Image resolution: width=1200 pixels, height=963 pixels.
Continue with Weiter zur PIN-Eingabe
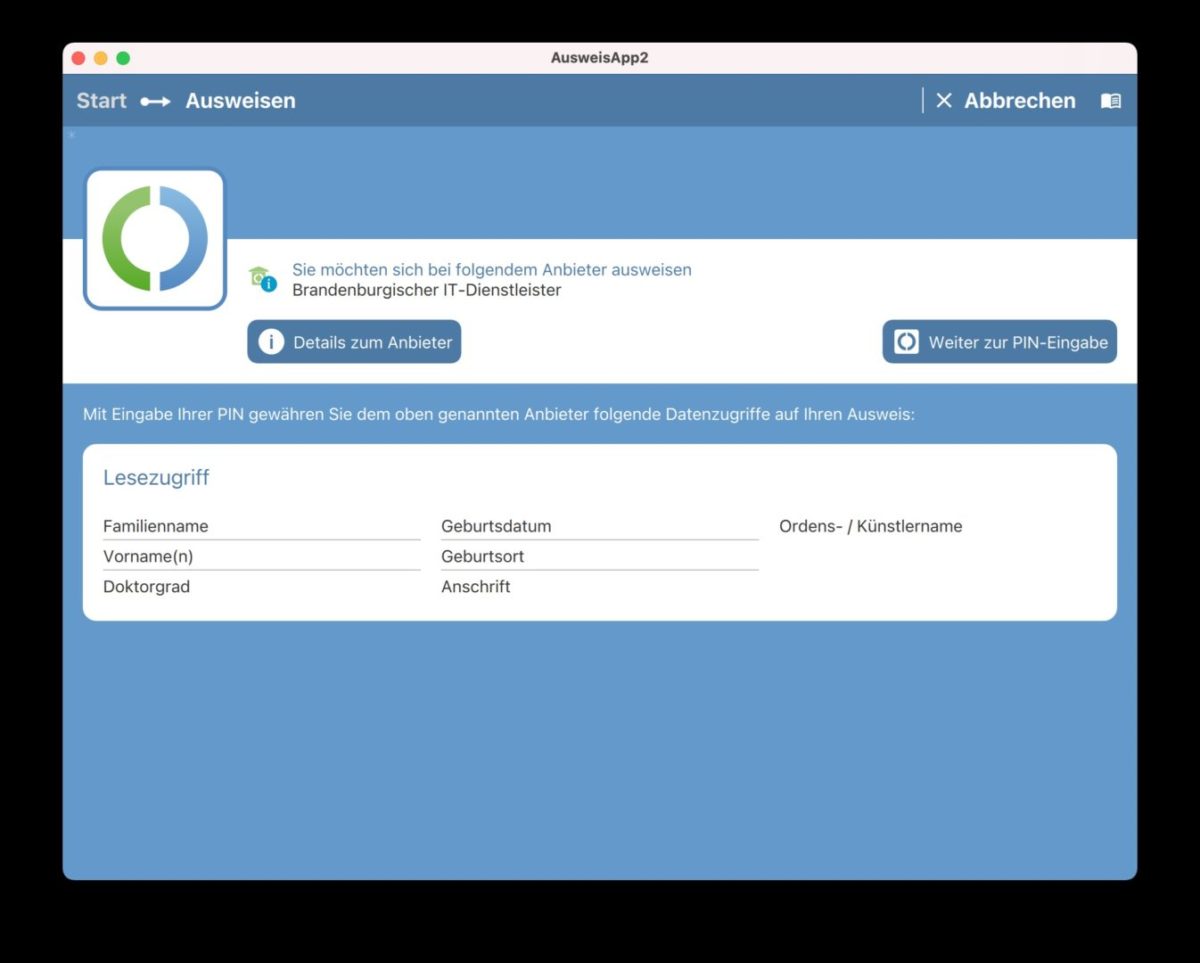click(999, 342)
